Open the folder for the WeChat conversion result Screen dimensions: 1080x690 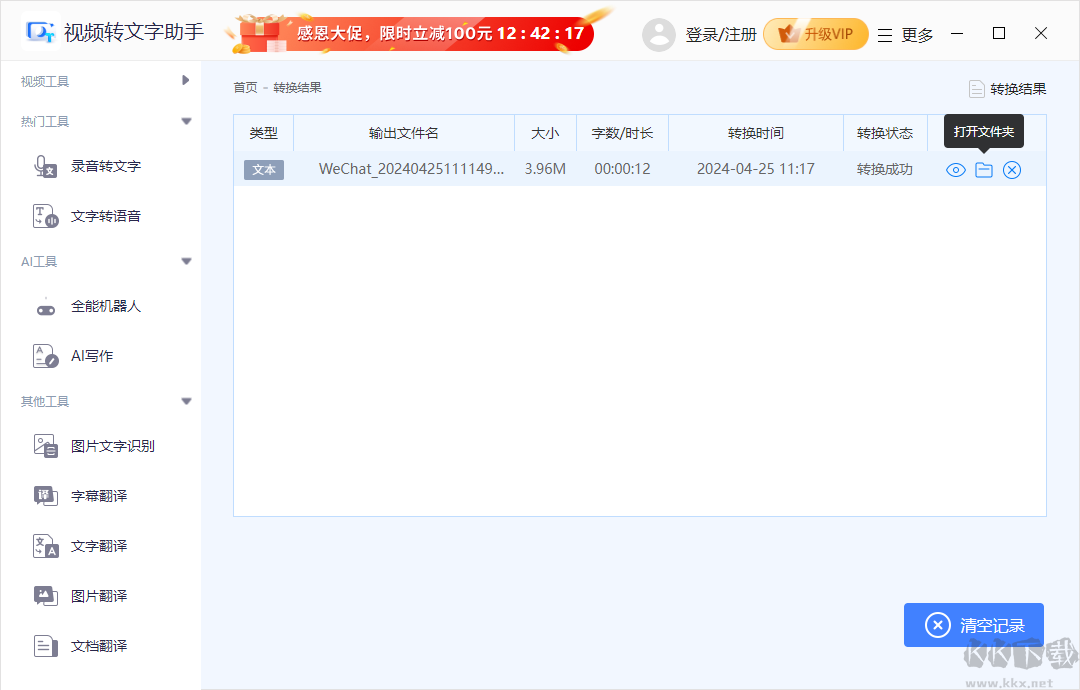(983, 169)
